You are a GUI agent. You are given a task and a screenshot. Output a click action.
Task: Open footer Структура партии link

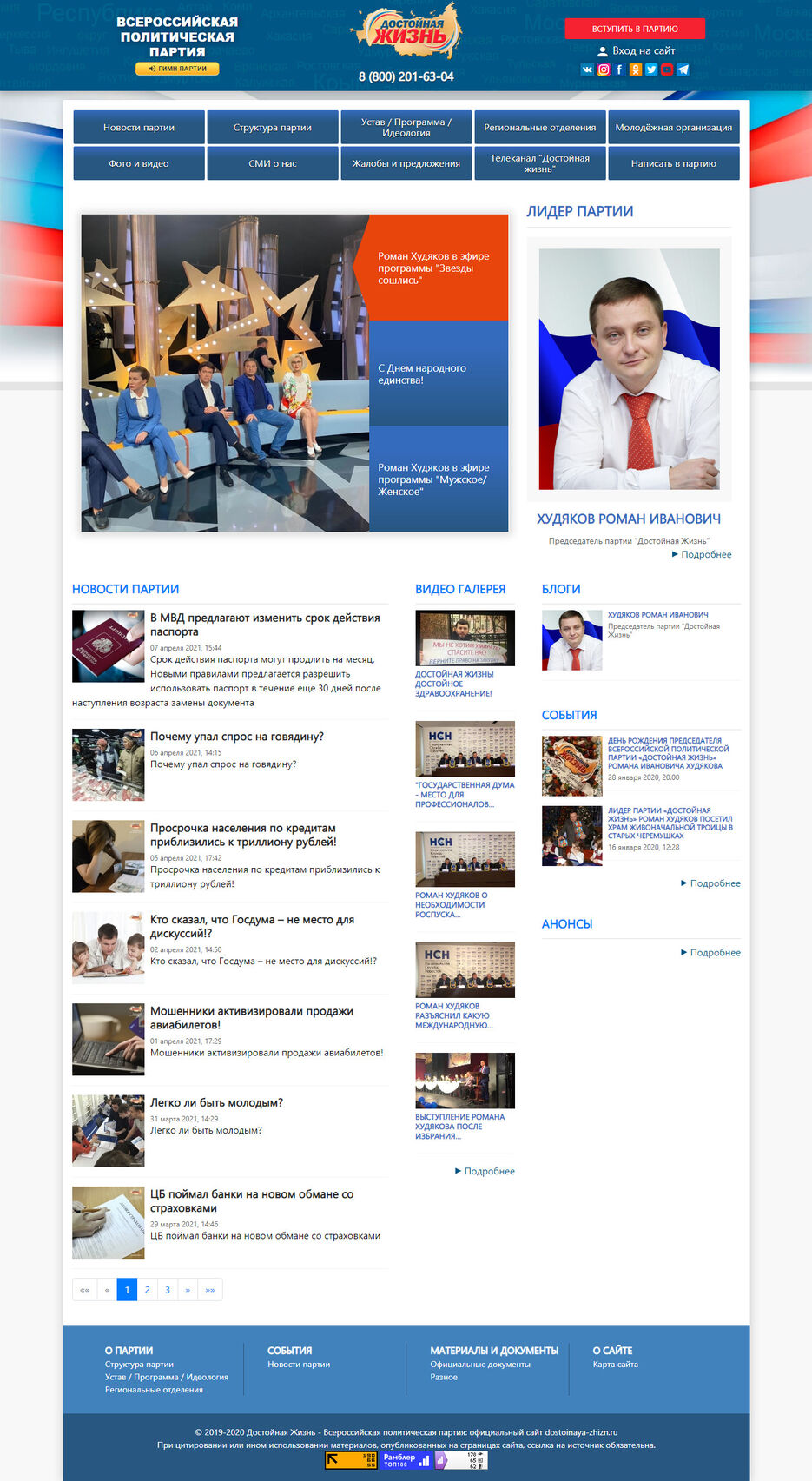[x=139, y=1365]
